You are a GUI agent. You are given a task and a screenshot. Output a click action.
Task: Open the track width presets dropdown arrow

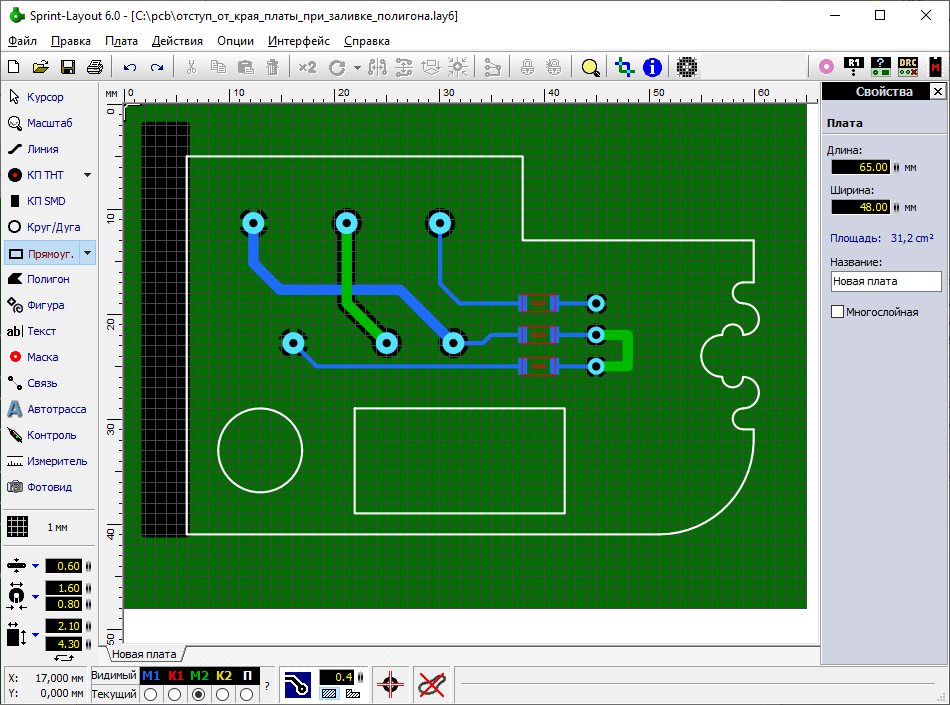click(35, 566)
